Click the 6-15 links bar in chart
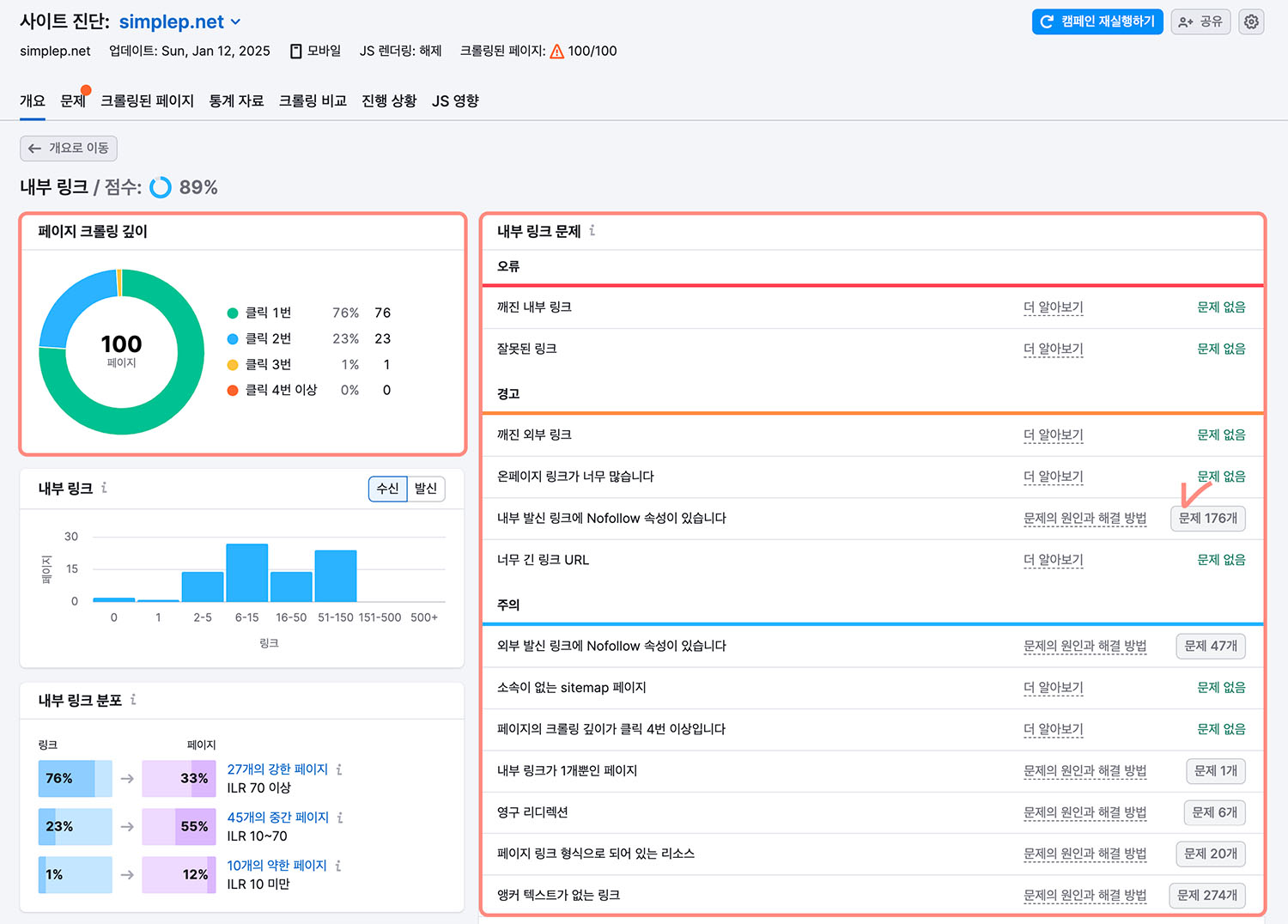This screenshot has height=924, width=1288. (x=246, y=573)
